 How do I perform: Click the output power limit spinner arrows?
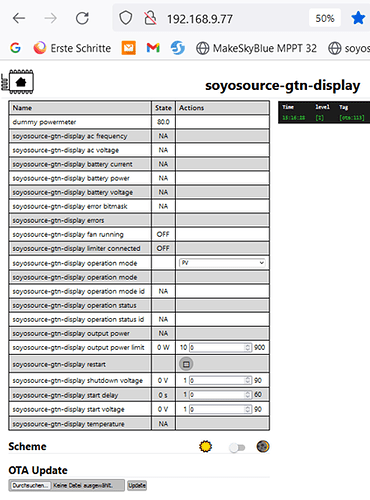[248, 347]
